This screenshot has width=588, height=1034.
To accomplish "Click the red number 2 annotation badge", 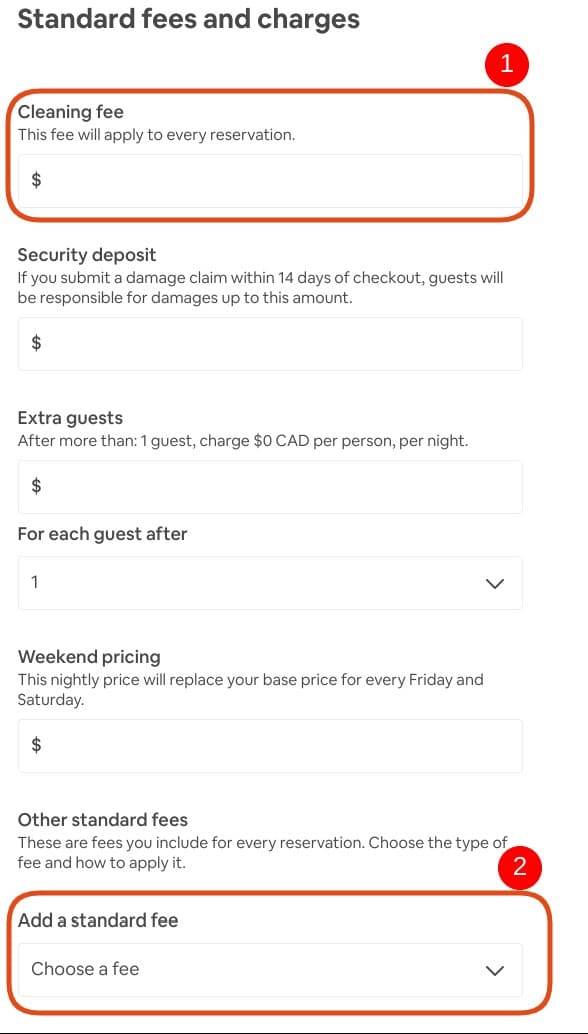I will click(x=519, y=866).
